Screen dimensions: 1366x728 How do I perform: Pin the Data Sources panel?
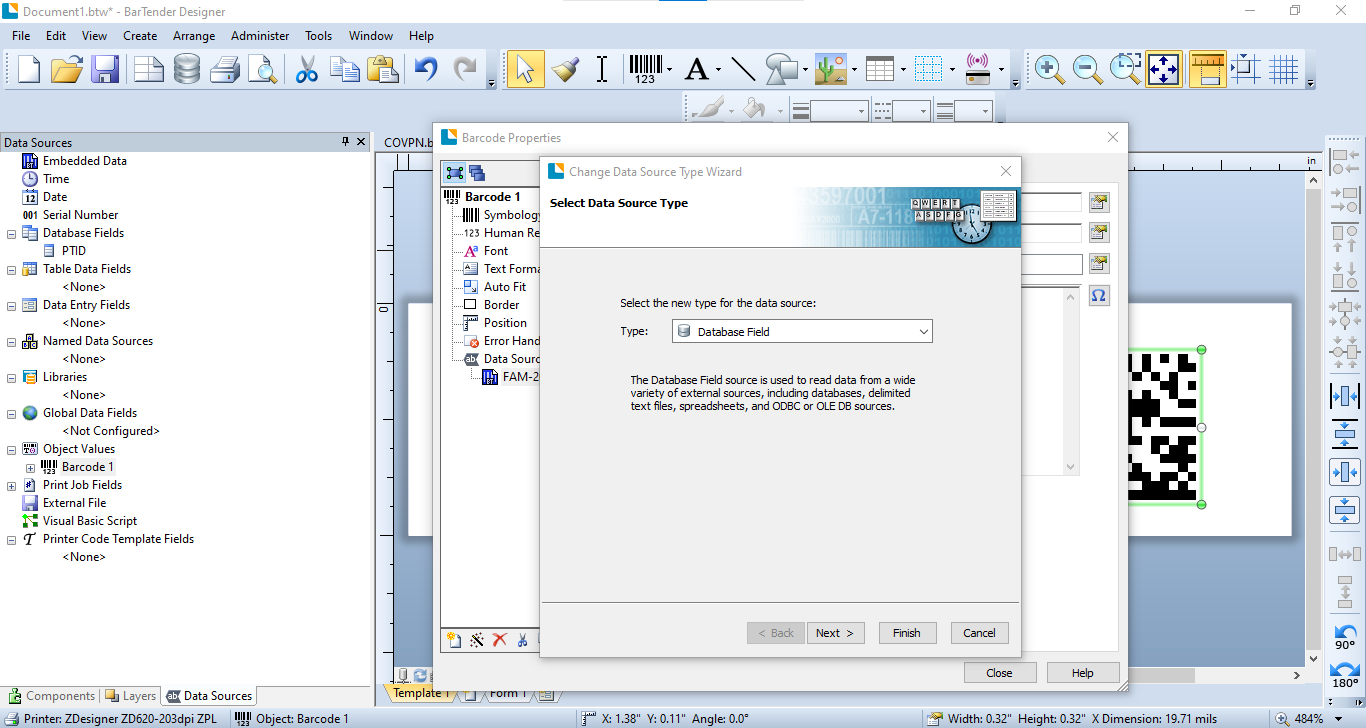346,142
